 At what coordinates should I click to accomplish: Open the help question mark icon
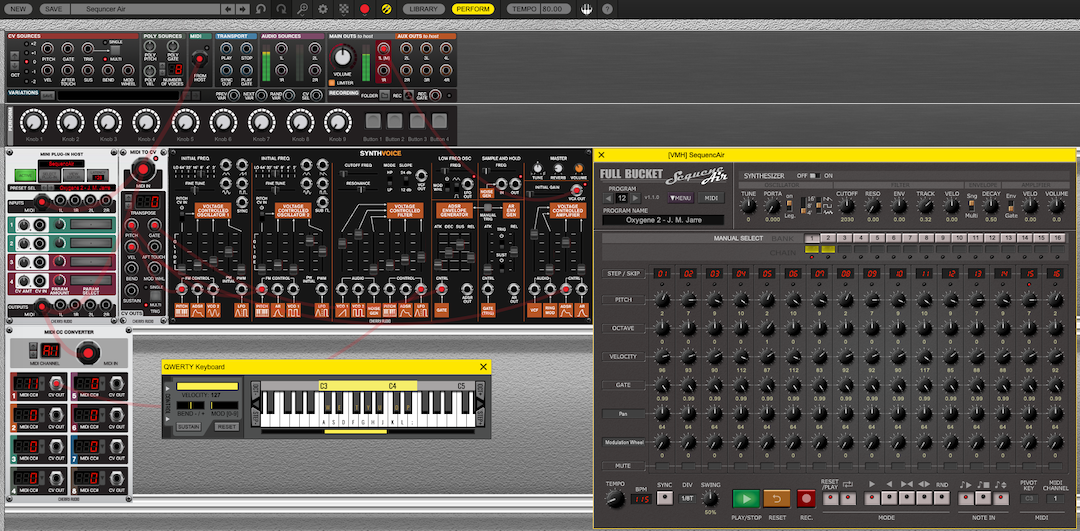point(607,9)
